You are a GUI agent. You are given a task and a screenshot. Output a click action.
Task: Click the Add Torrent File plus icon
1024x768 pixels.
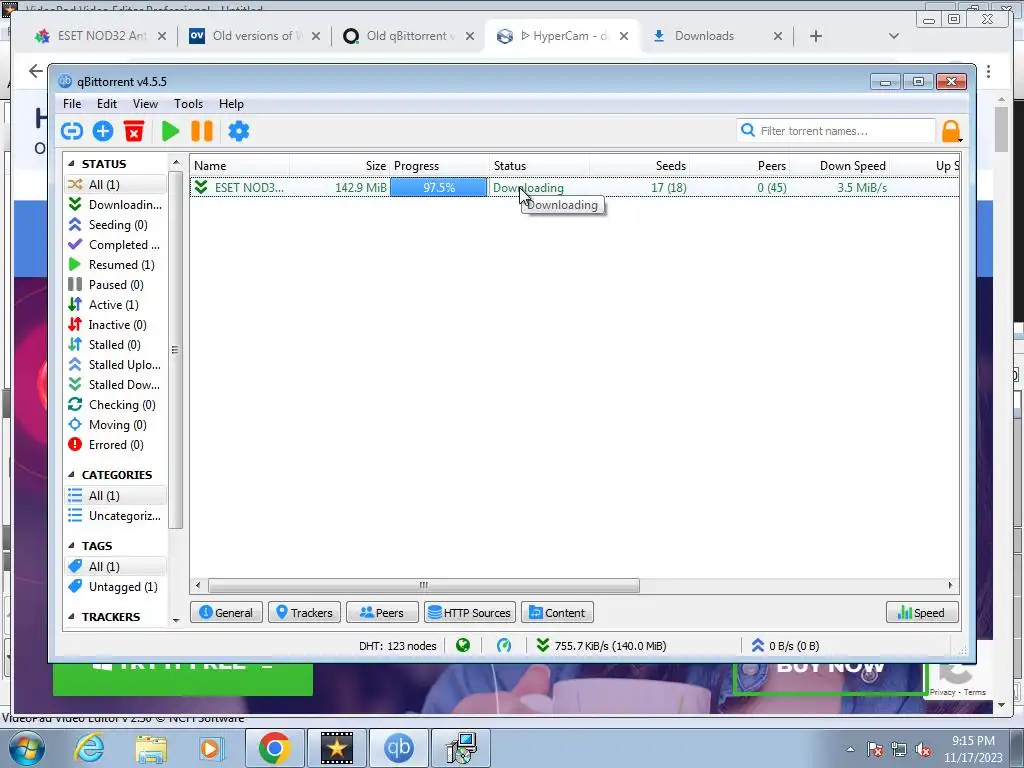click(x=103, y=131)
